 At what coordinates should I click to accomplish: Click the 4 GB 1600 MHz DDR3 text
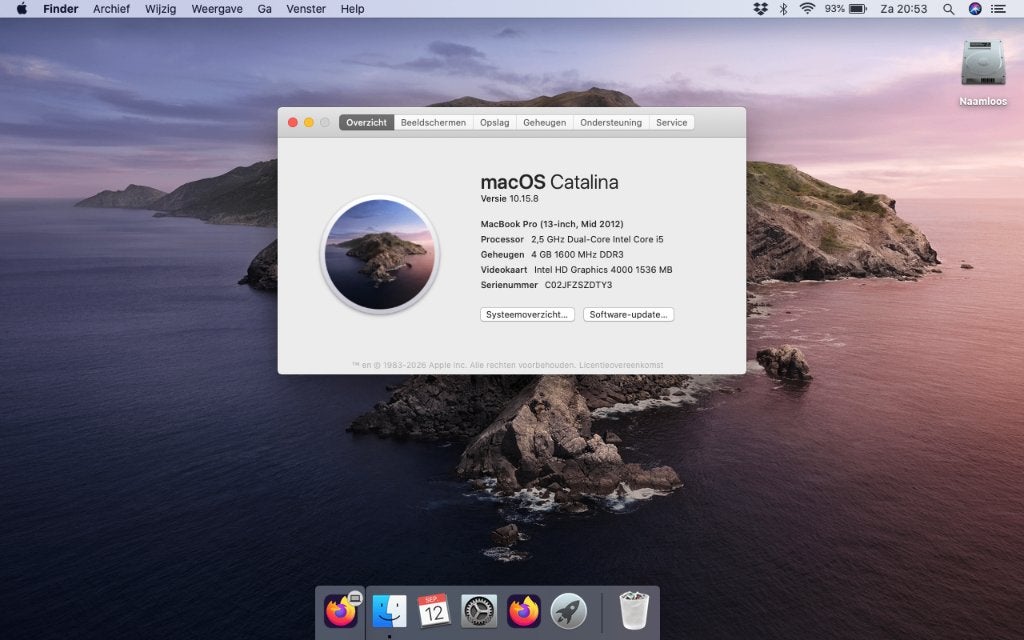pos(577,254)
